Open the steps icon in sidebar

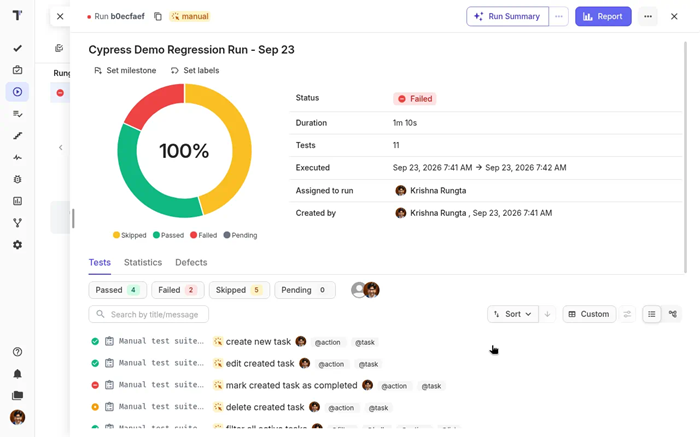point(17,136)
